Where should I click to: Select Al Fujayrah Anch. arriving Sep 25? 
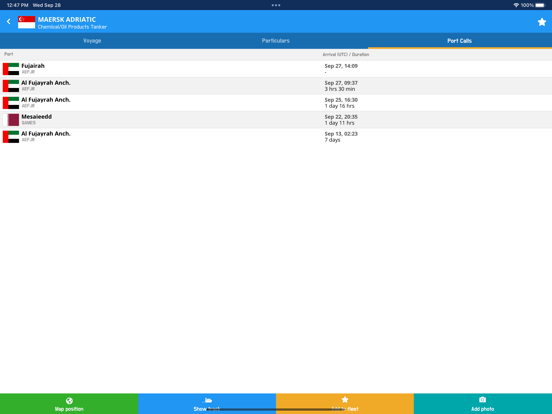[276, 103]
